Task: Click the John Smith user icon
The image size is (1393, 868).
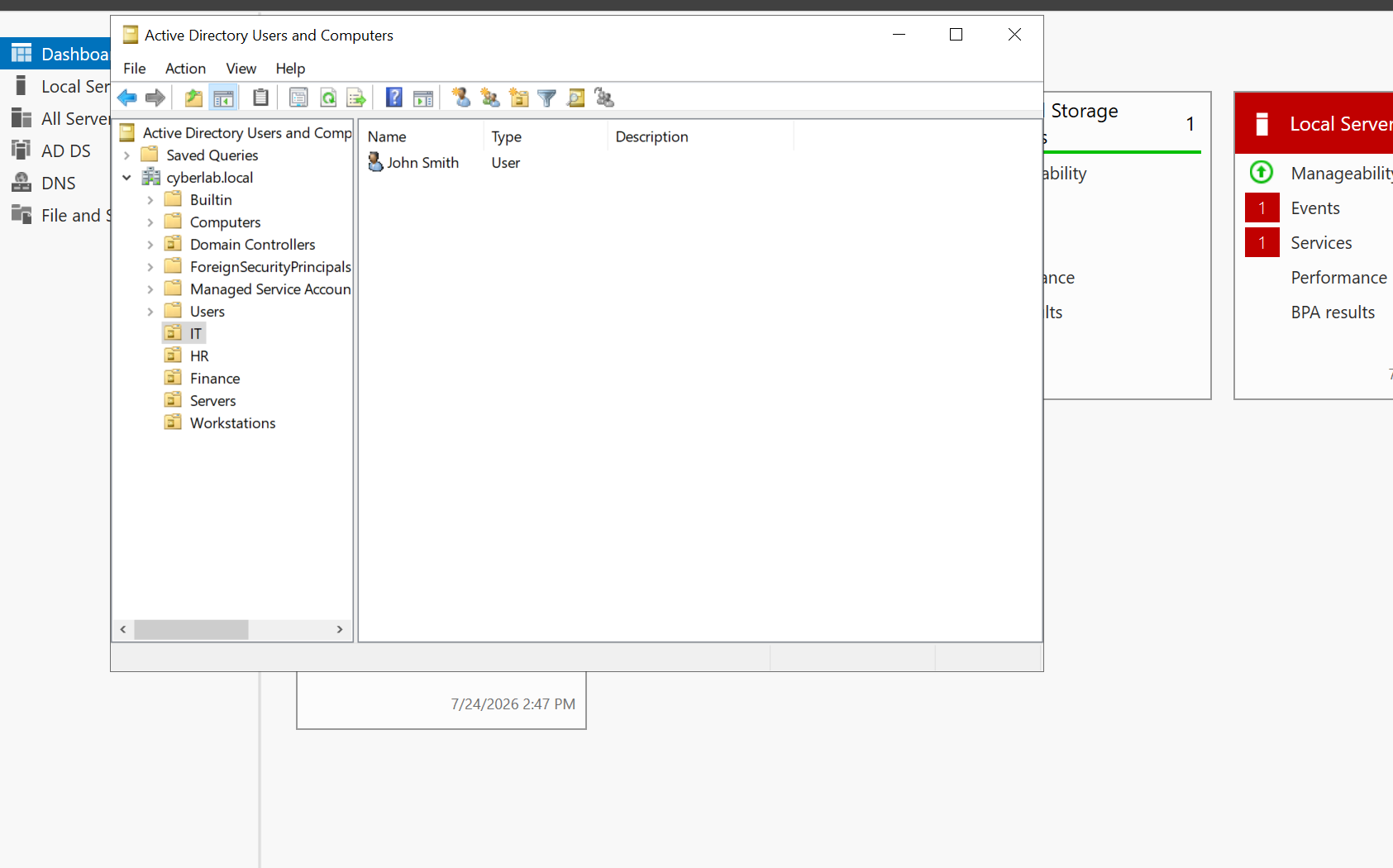Action: click(375, 162)
